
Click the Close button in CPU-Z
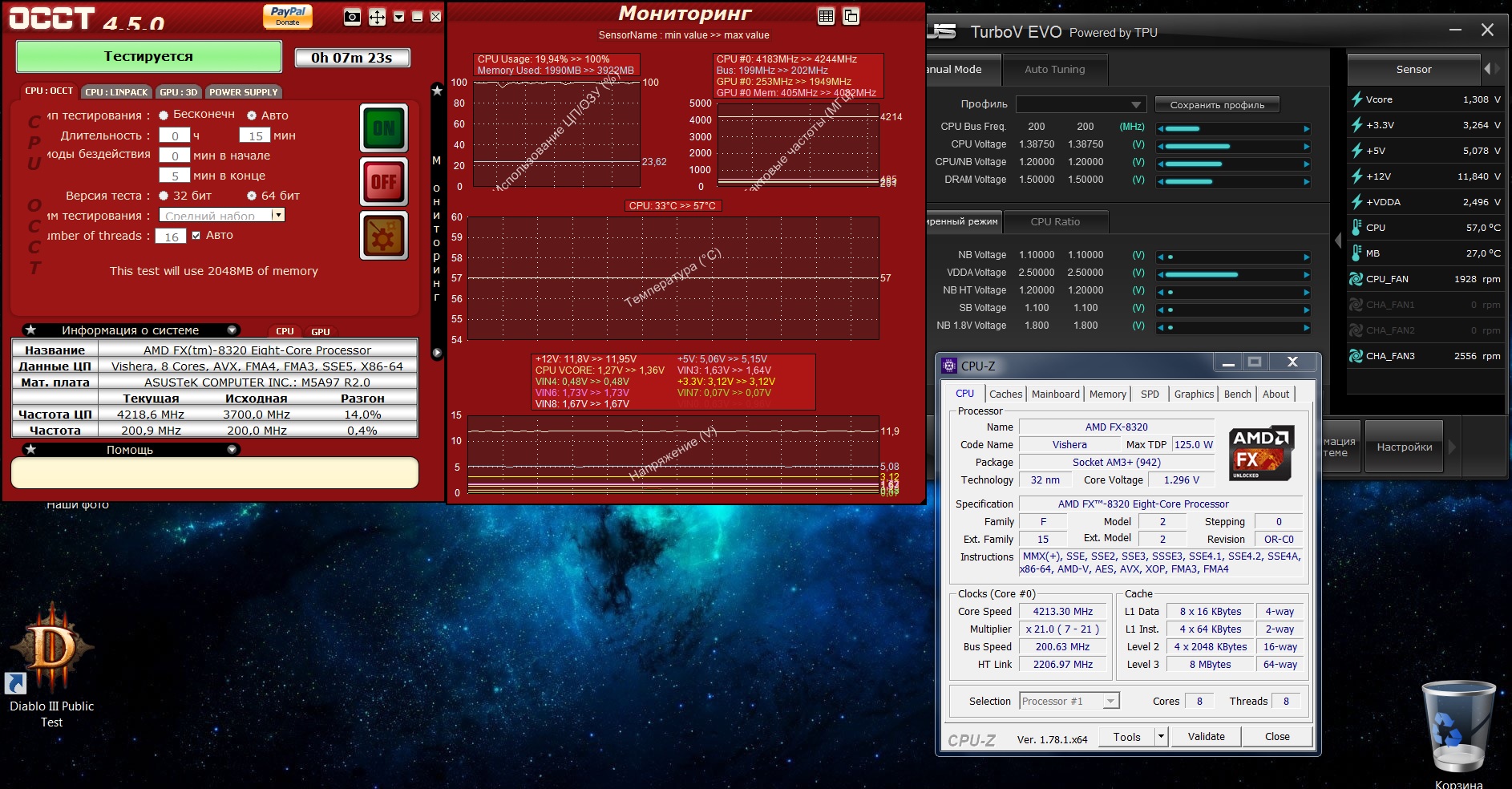(1277, 736)
